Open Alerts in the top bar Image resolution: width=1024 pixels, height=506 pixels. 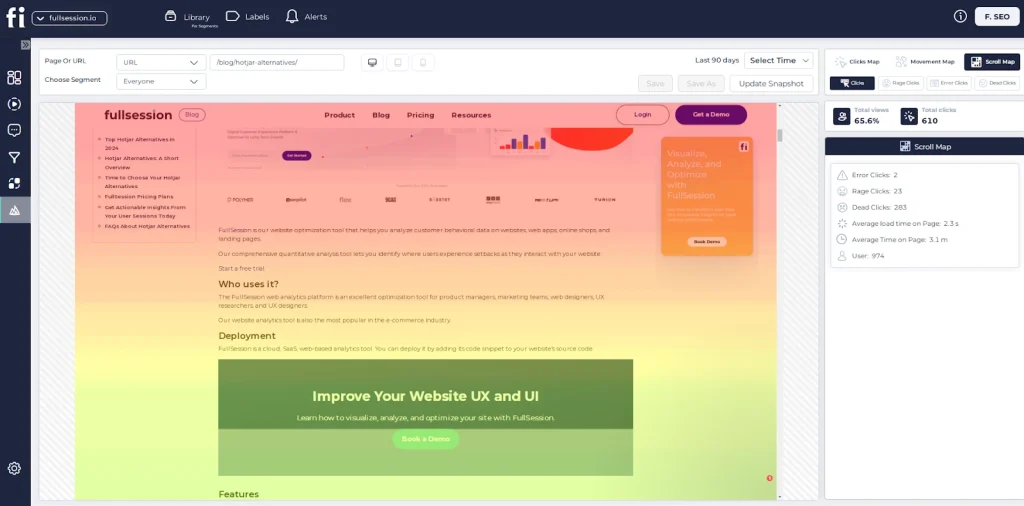click(306, 17)
